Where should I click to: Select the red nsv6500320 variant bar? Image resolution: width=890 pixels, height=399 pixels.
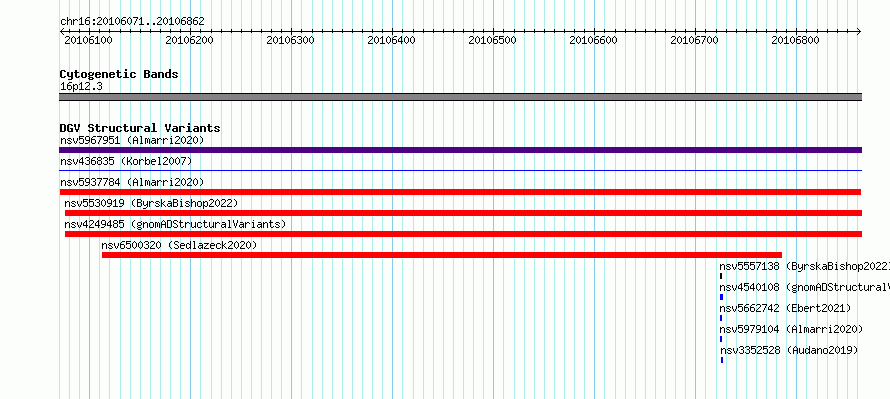pos(442,255)
